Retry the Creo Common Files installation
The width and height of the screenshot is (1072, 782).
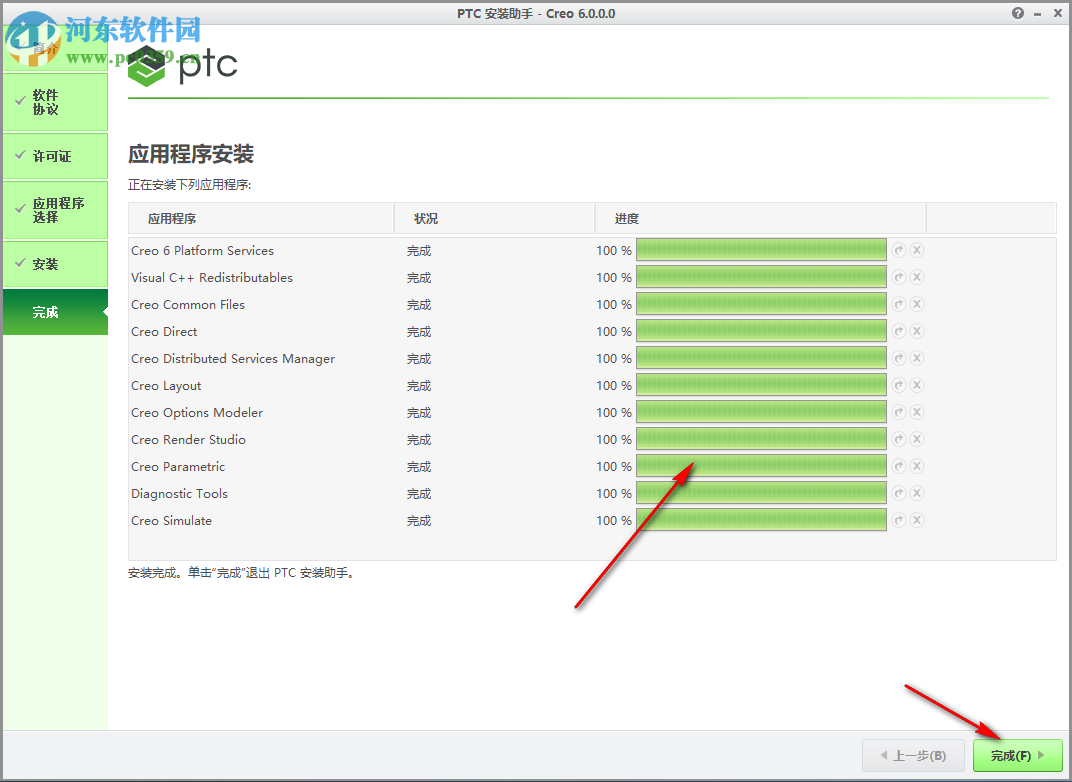click(x=898, y=304)
